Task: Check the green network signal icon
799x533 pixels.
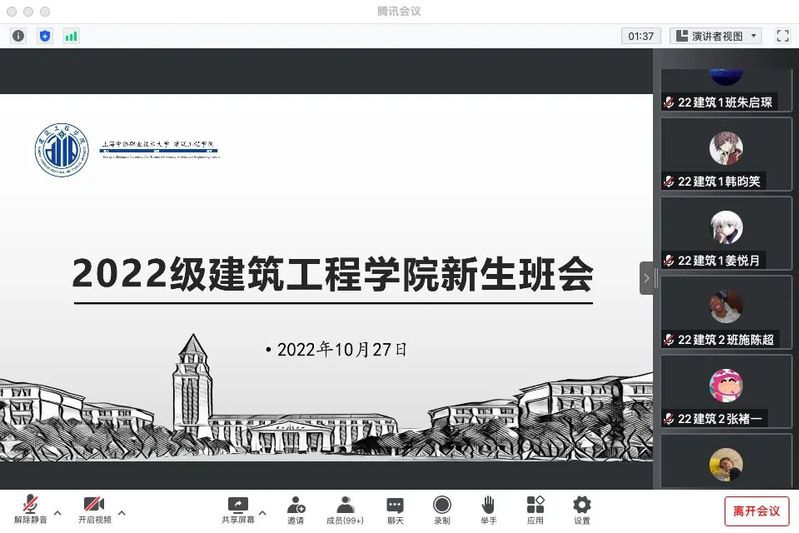Action: [x=71, y=36]
